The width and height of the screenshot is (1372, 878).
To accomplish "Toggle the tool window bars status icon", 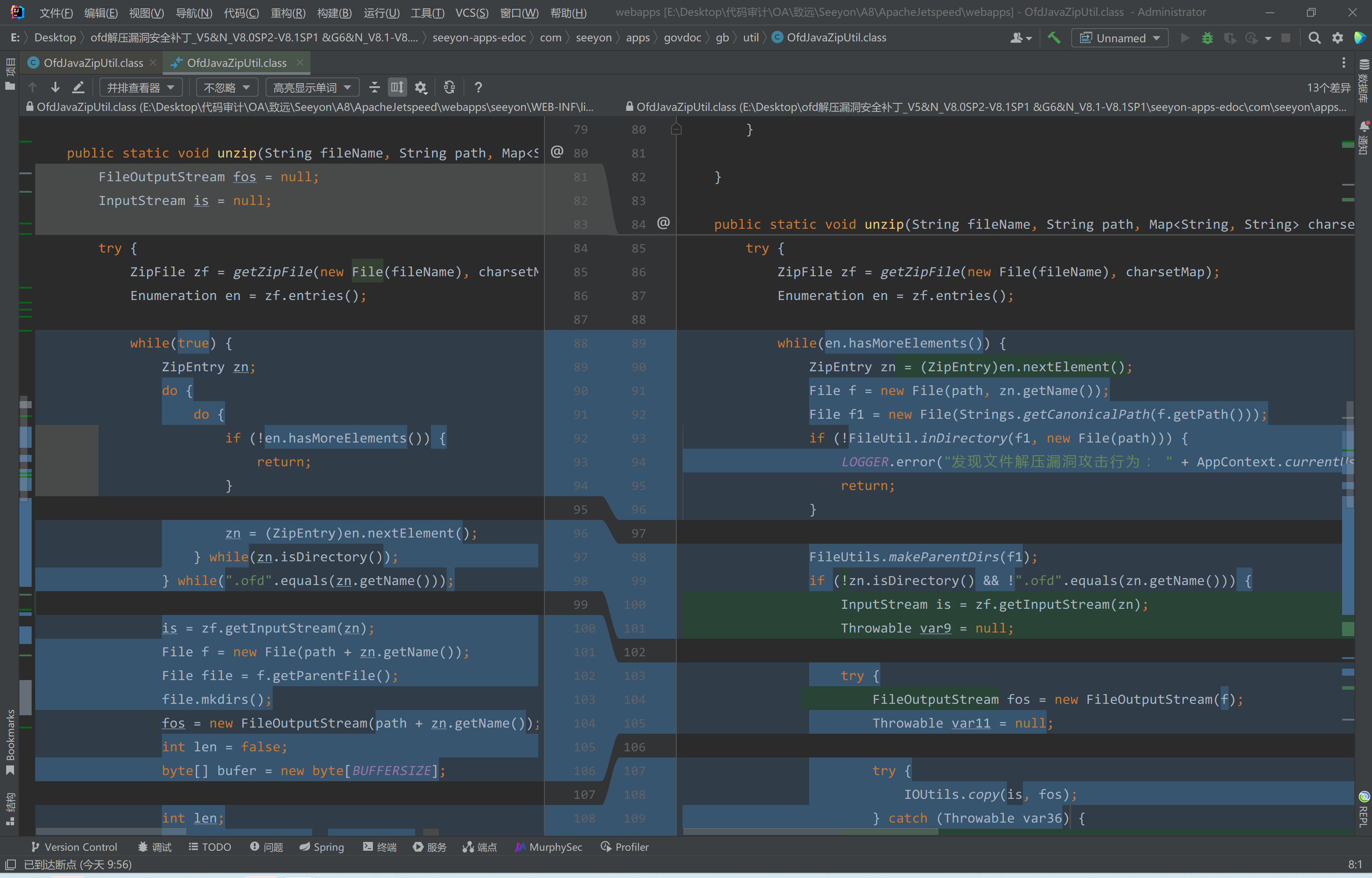I will [10, 864].
